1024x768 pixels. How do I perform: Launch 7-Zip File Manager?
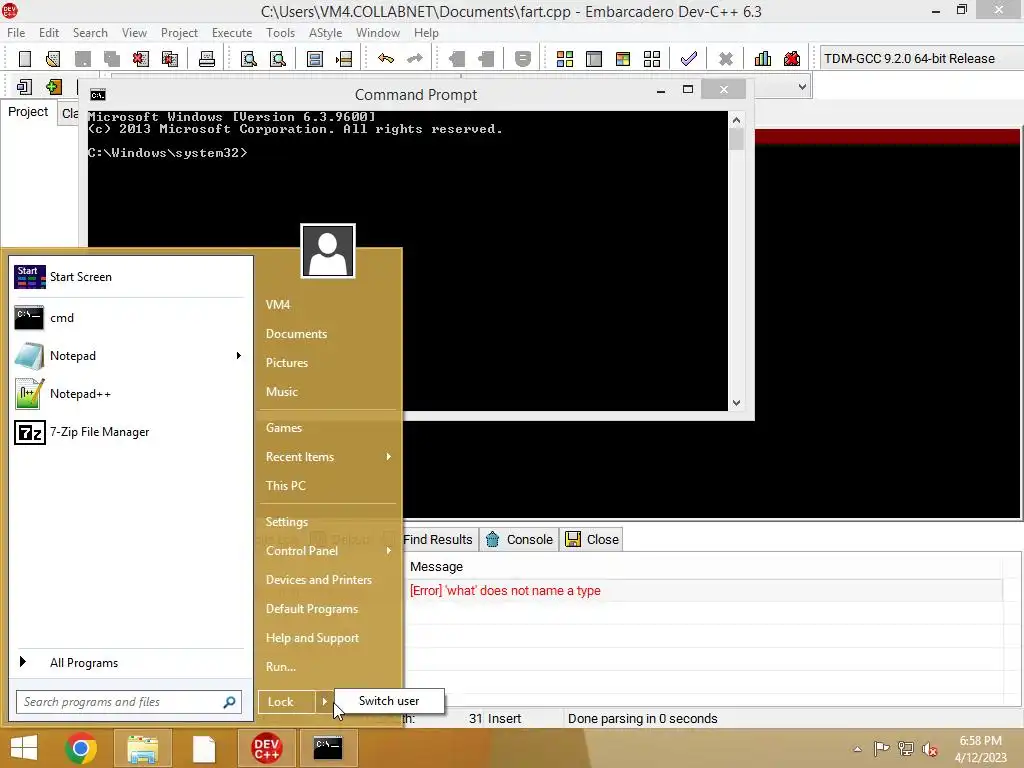pos(129,432)
